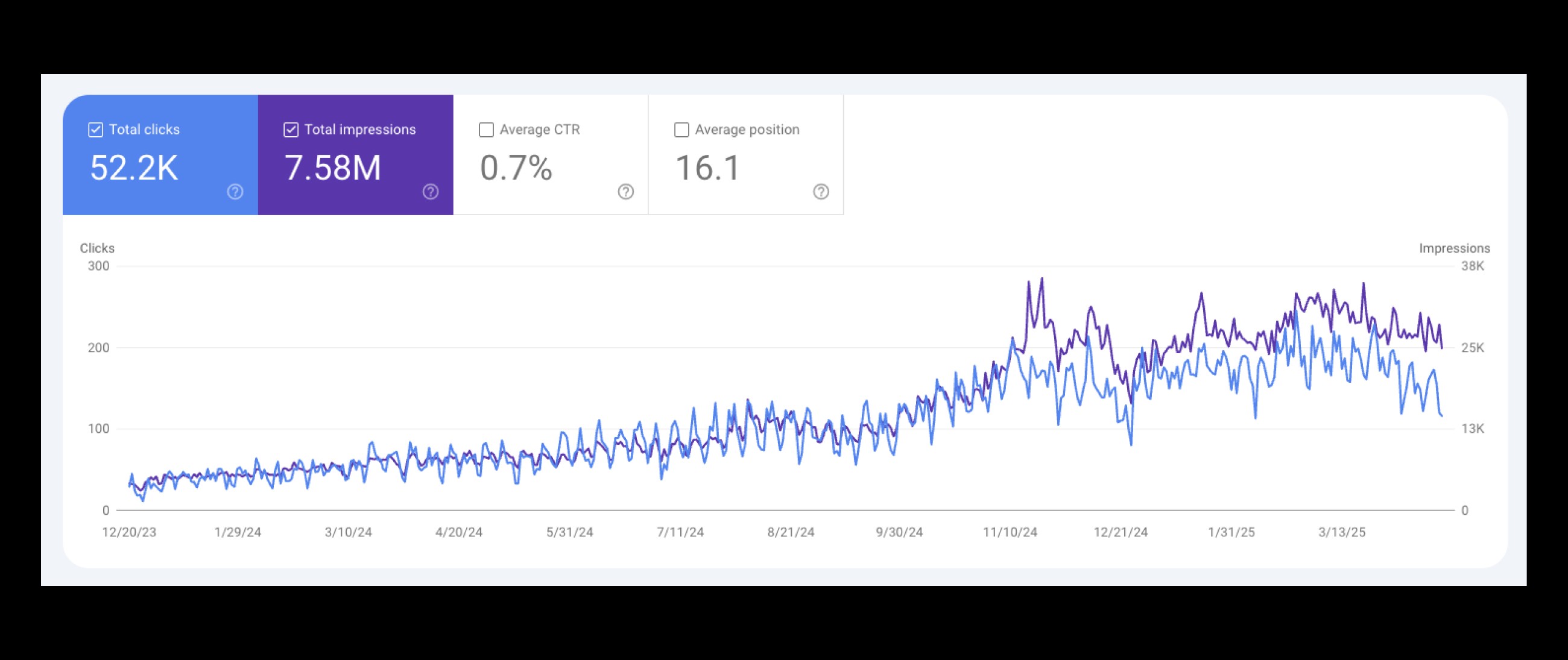Click the Average CTR help question mark
Image resolution: width=1568 pixels, height=660 pixels.
[x=626, y=192]
